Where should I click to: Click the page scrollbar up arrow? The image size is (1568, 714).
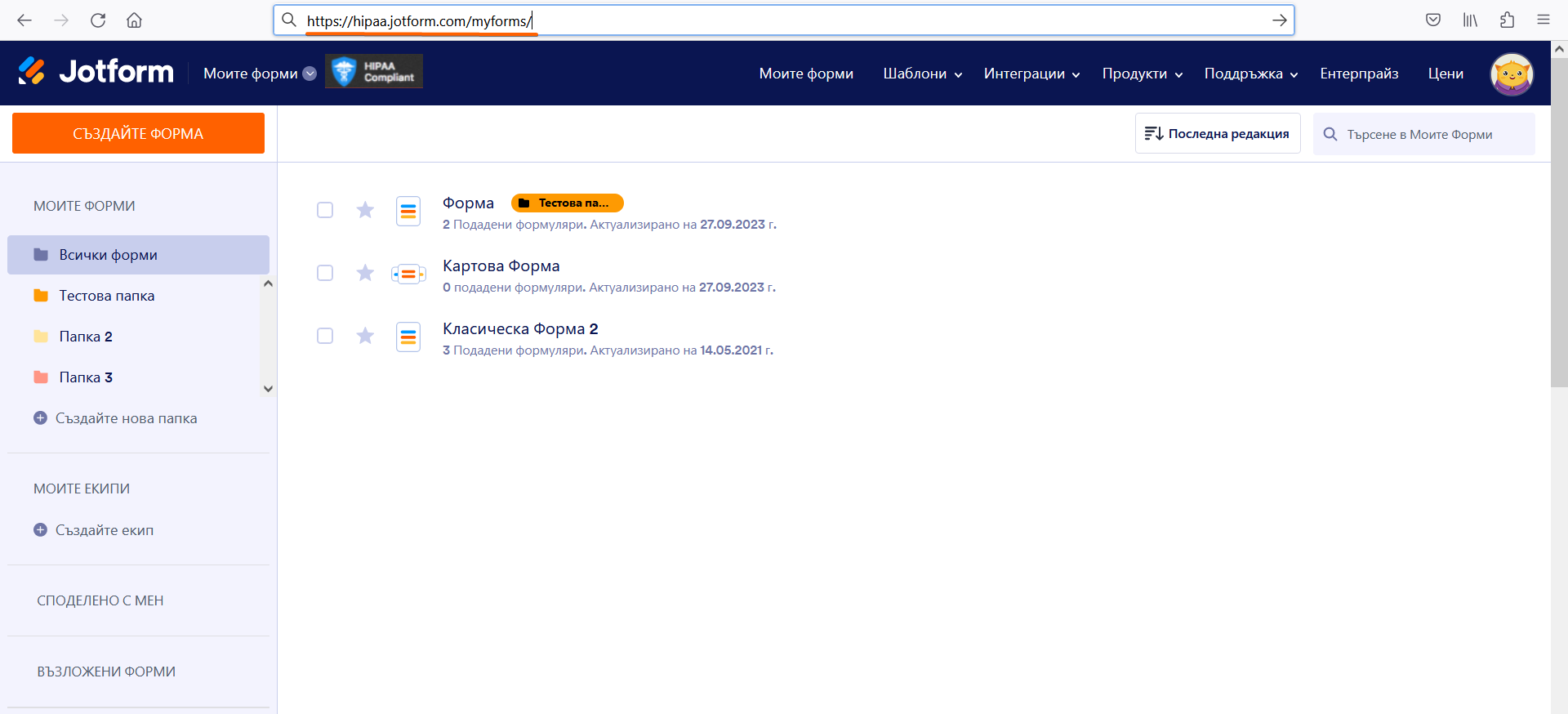coord(1559,49)
